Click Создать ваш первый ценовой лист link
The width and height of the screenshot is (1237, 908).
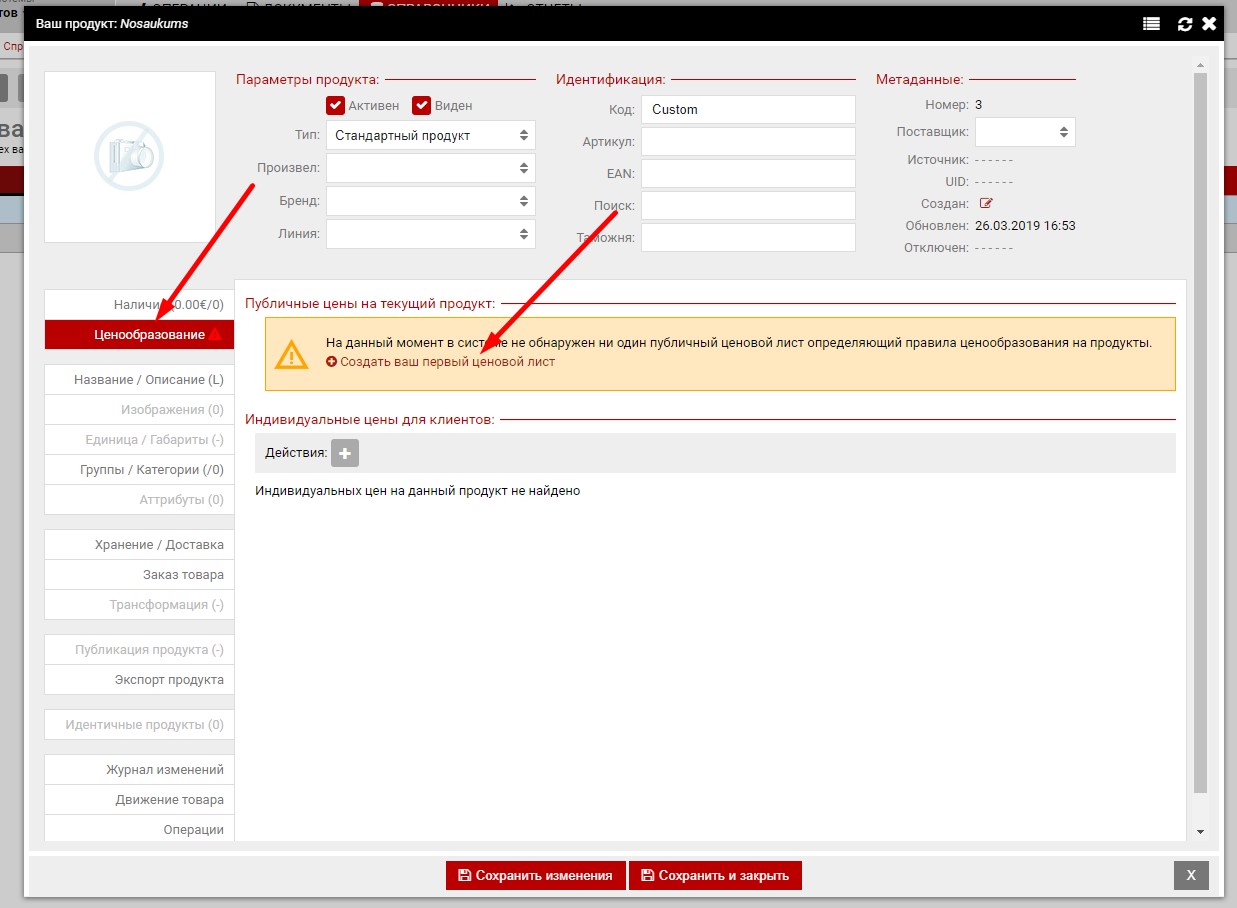click(x=446, y=362)
